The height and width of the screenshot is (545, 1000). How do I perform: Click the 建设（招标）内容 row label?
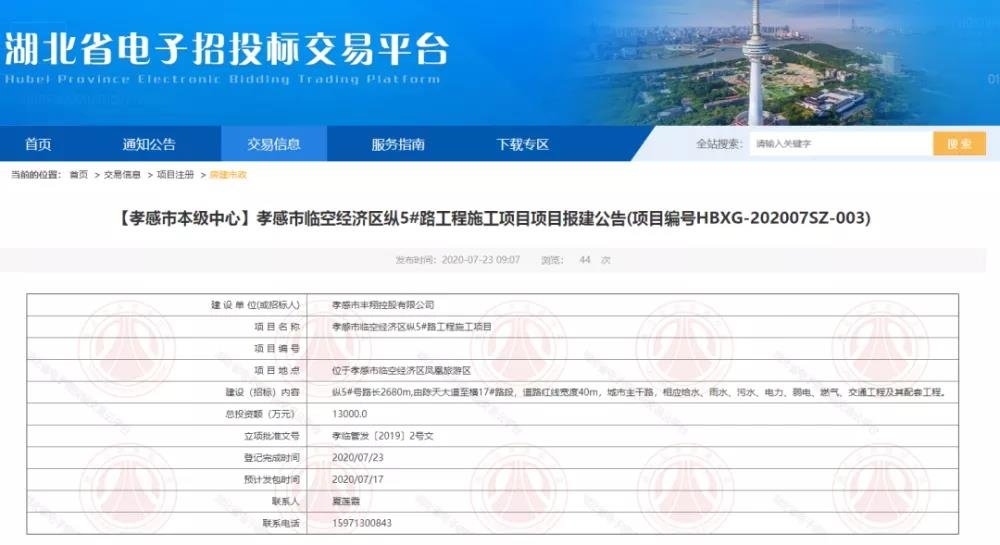262,392
